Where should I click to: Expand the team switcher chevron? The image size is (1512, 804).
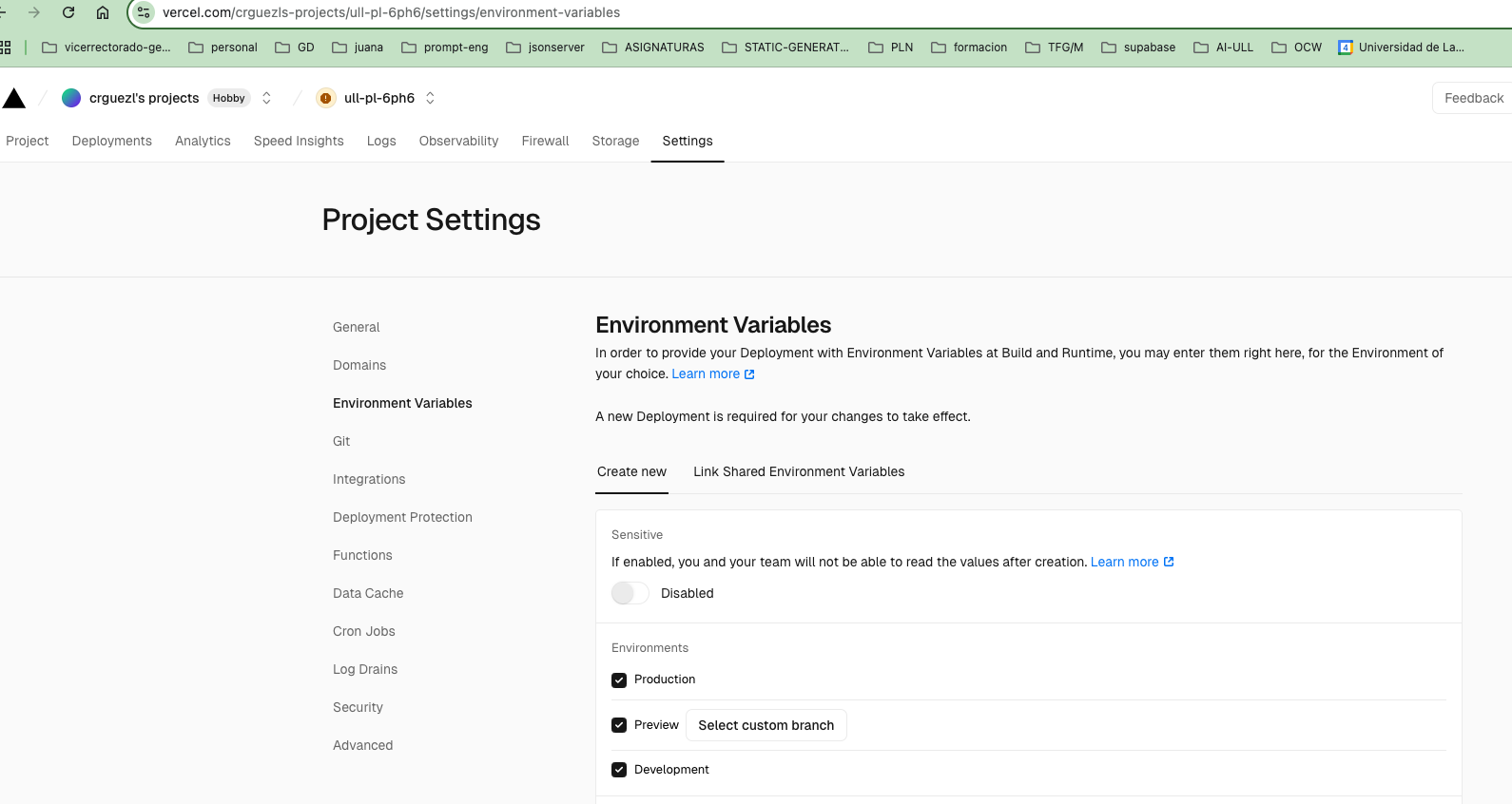click(266, 98)
